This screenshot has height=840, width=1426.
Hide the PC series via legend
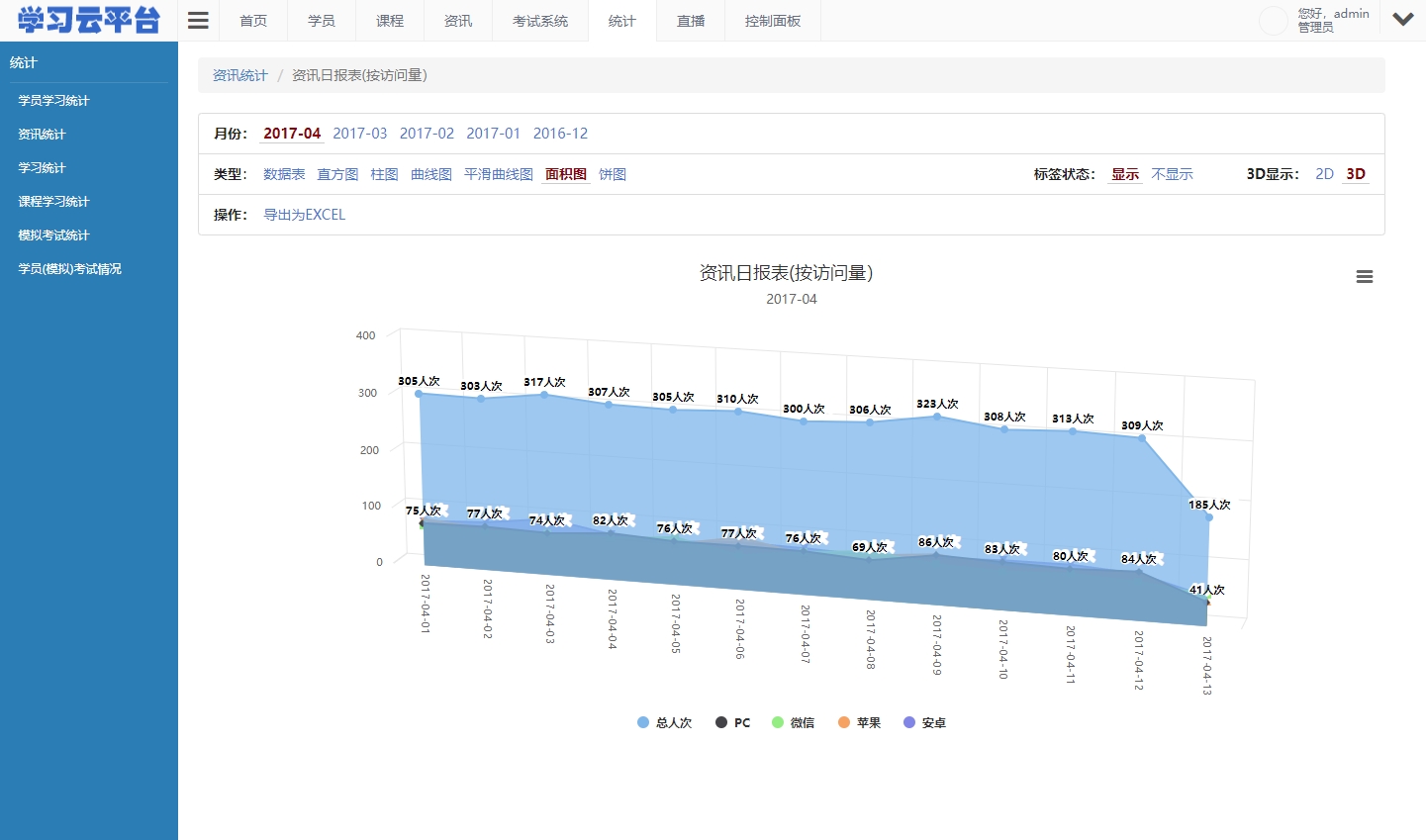pyautogui.click(x=731, y=722)
